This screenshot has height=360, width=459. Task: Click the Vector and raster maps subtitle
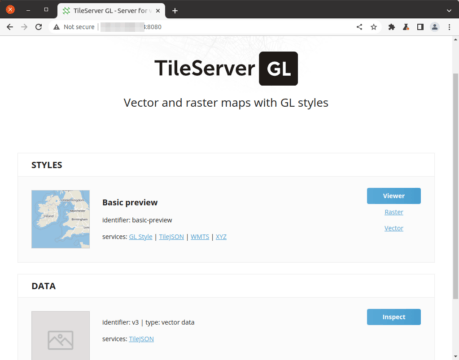coord(226,103)
